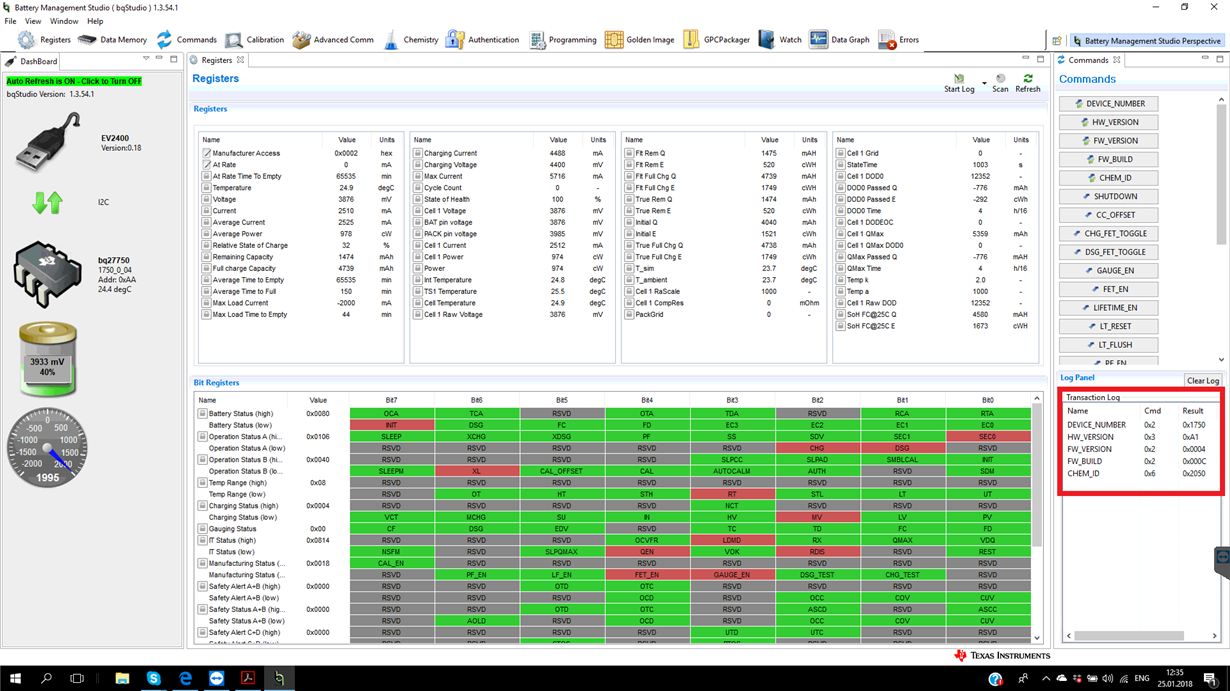The image size is (1230, 691).
Task: Open the Windows Start menu
Action: (15, 678)
